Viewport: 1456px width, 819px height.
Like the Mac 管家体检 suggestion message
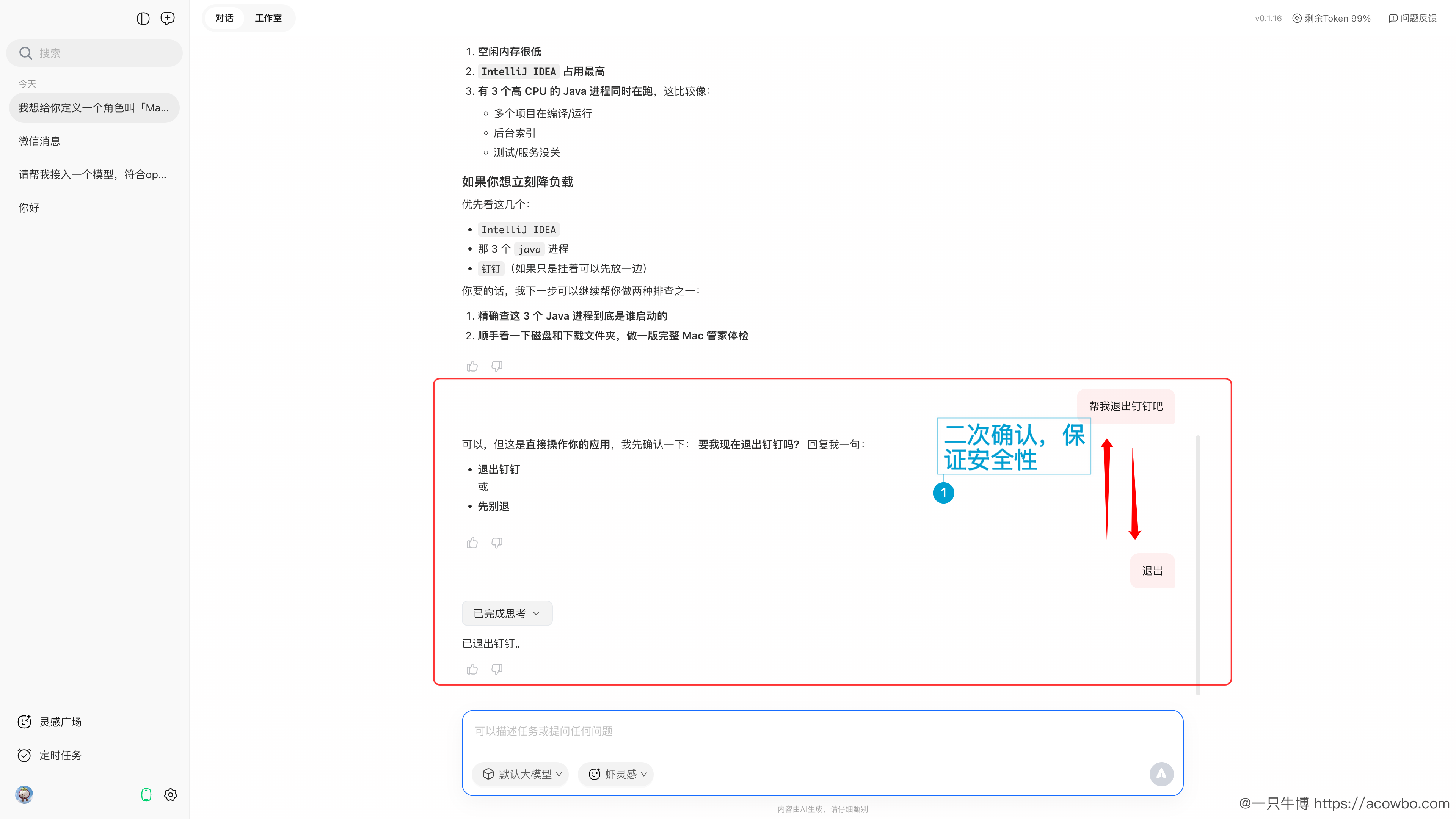472,366
